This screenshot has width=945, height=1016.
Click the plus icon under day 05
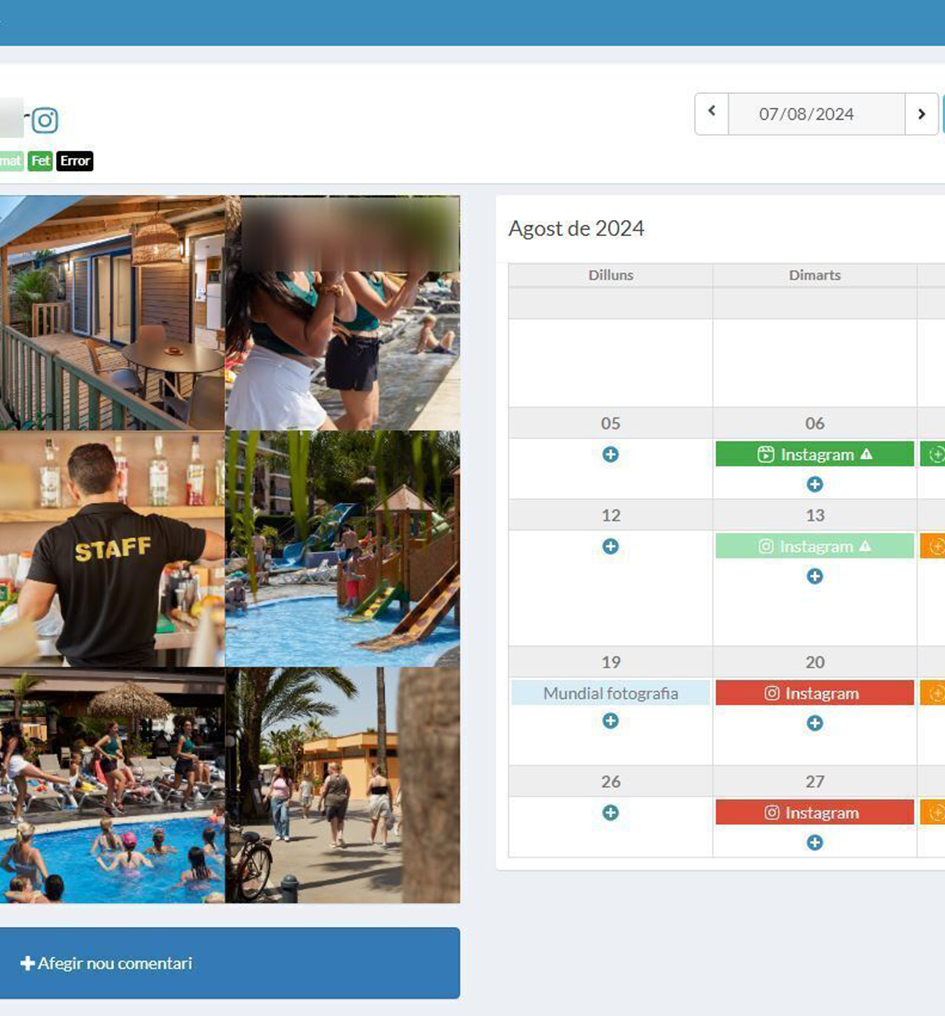pyautogui.click(x=610, y=454)
